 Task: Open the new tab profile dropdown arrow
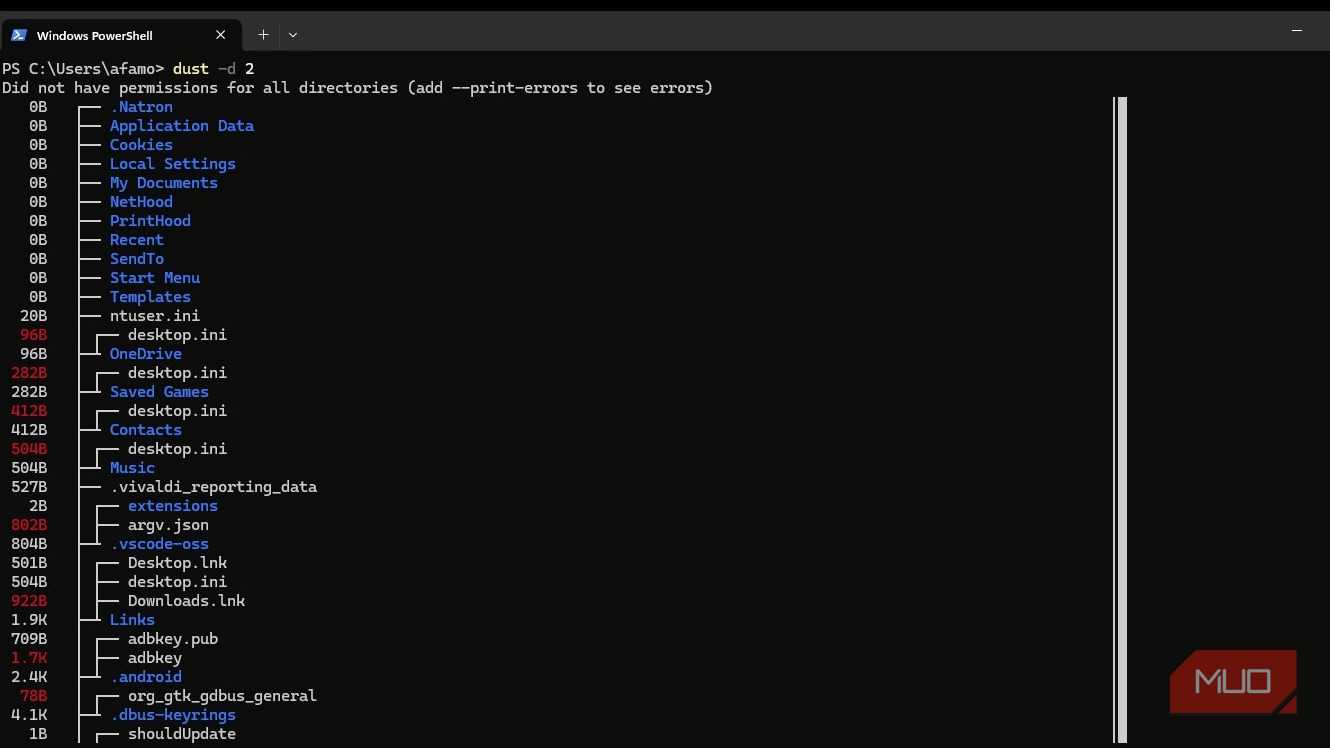(x=293, y=35)
